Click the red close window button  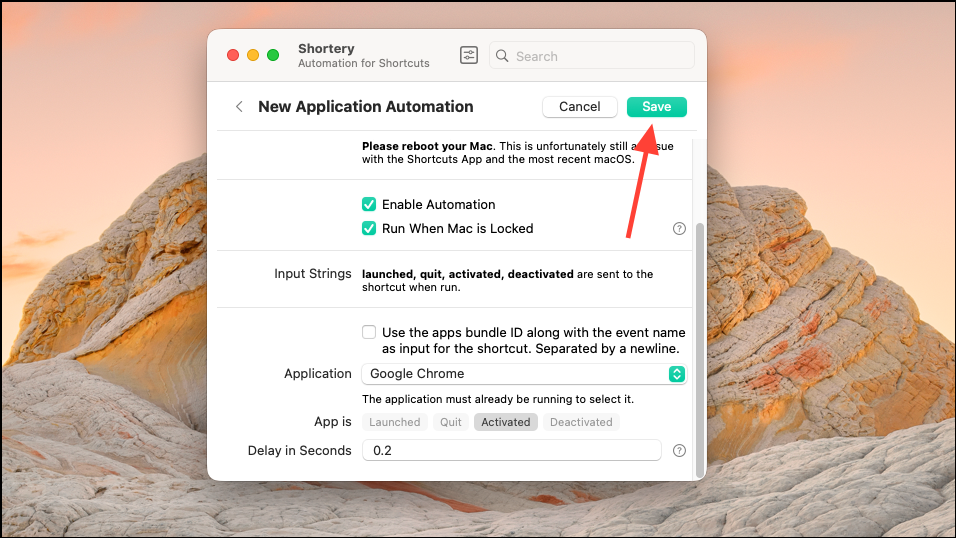[x=233, y=55]
